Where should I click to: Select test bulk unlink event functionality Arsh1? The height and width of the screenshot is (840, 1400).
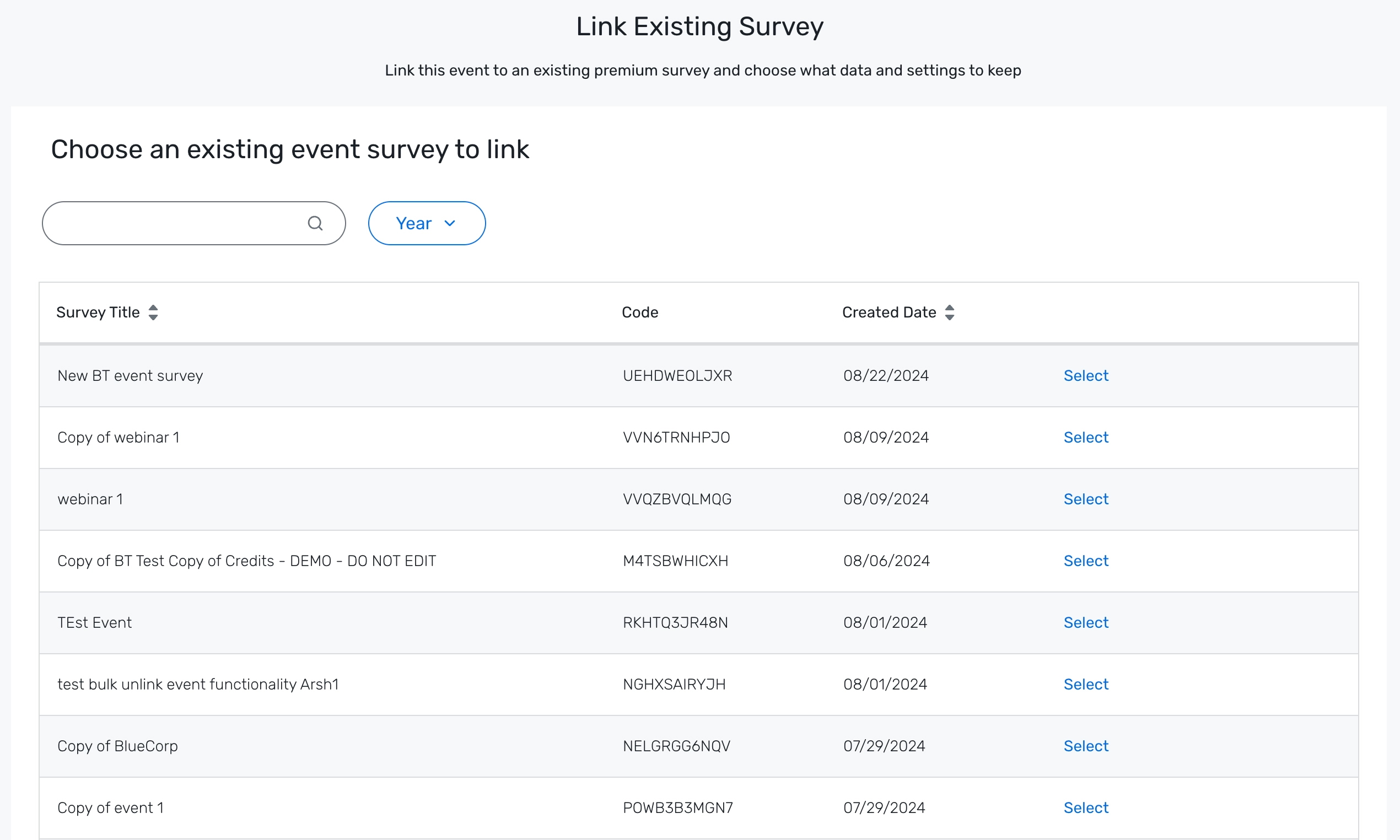pos(1085,684)
